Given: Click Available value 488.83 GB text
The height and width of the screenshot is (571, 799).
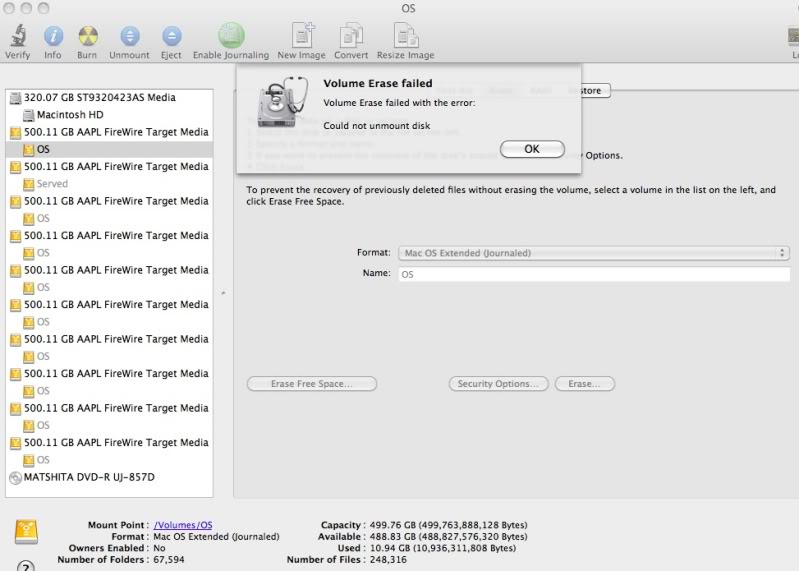Looking at the screenshot, I should click(x=448, y=536).
